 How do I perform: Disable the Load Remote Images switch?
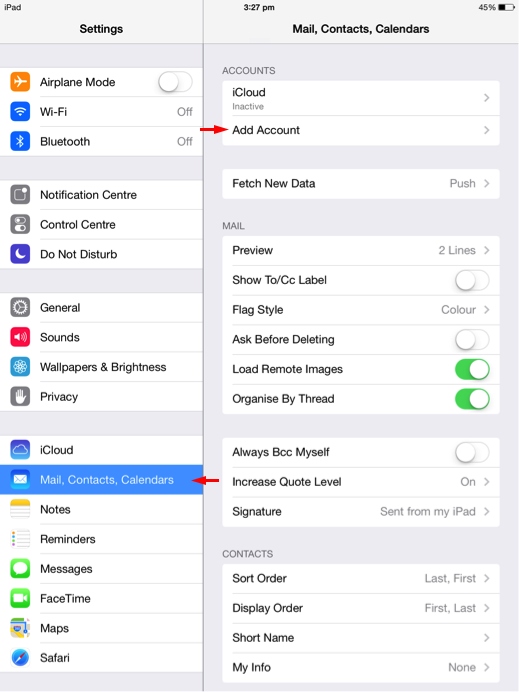(472, 369)
